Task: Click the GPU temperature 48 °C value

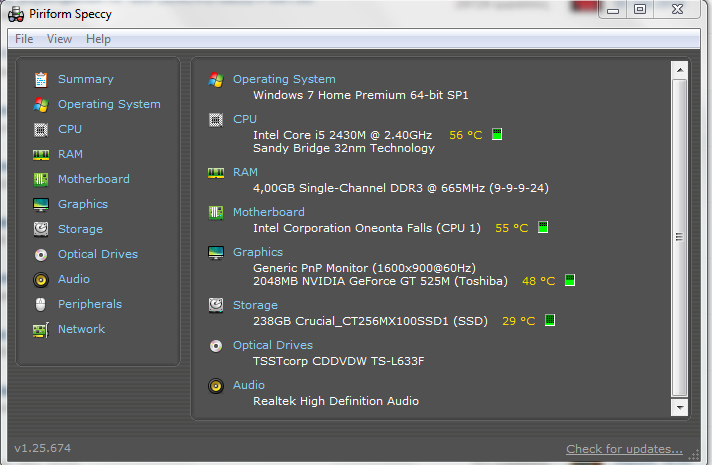Action: (539, 281)
